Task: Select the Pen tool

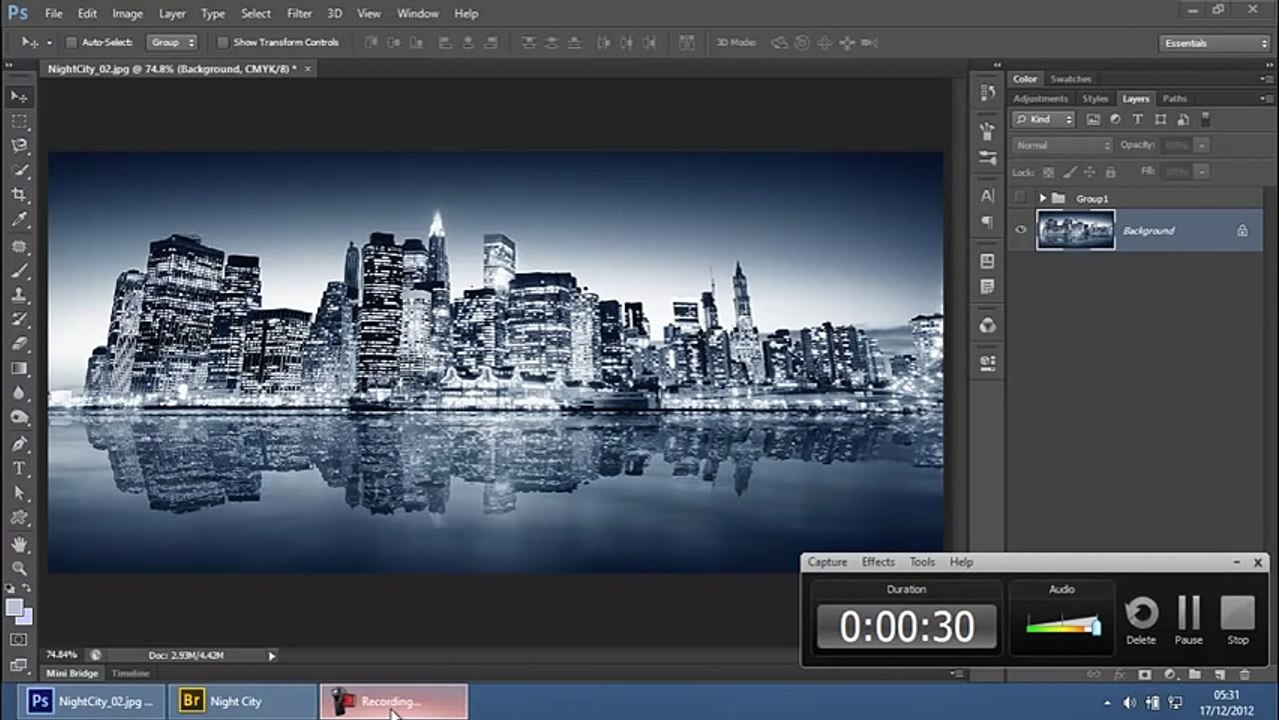Action: (19, 444)
